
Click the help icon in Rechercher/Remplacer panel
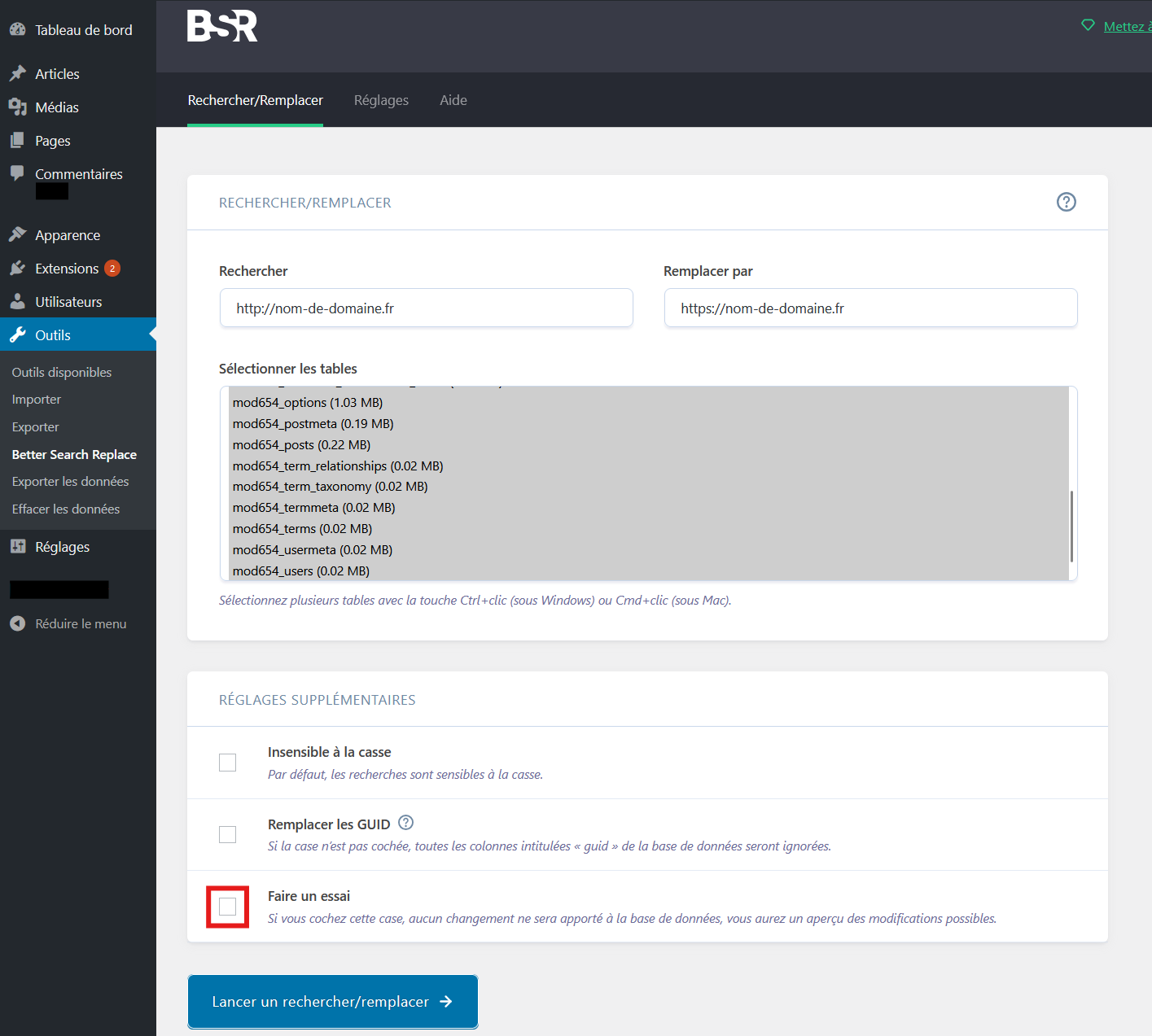tap(1066, 202)
